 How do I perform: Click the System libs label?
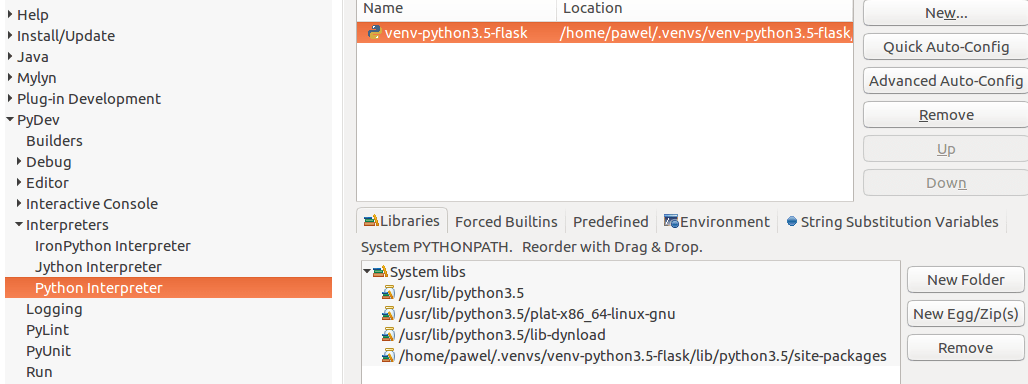[428, 271]
